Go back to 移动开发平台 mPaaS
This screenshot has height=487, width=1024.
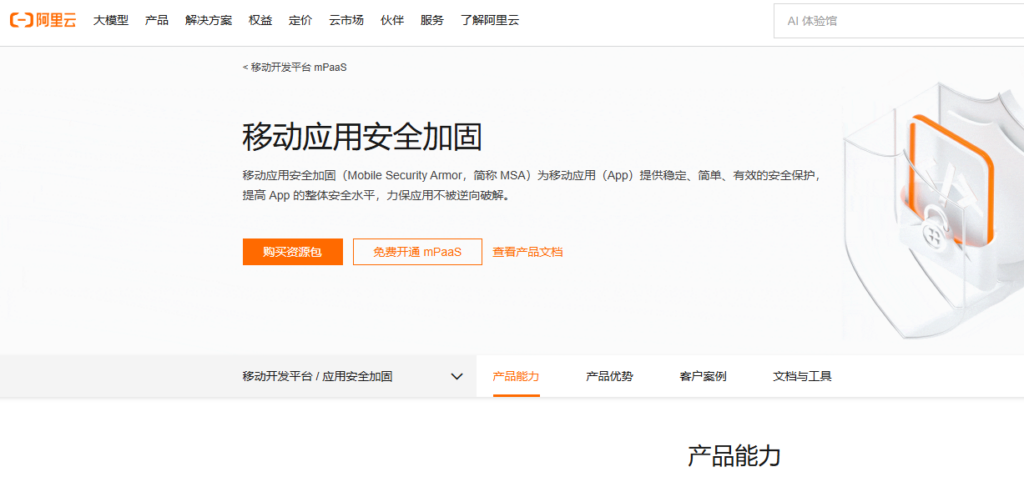(x=295, y=67)
